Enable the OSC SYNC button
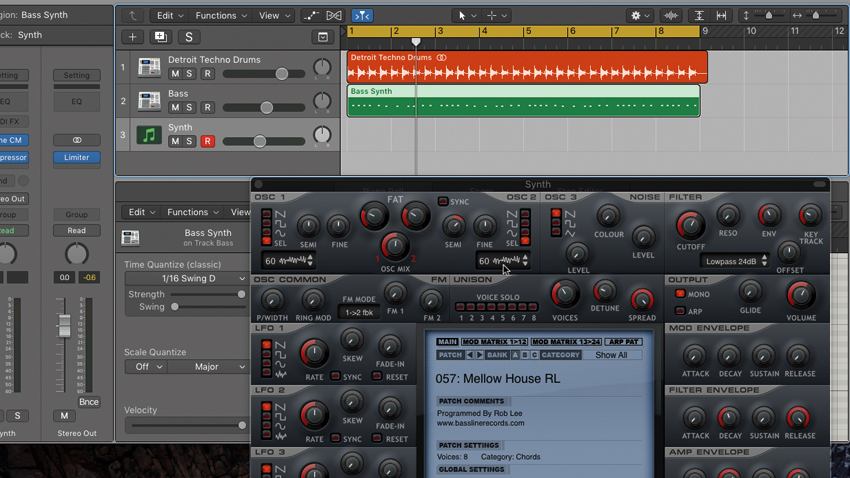This screenshot has width=850, height=478. coord(443,201)
